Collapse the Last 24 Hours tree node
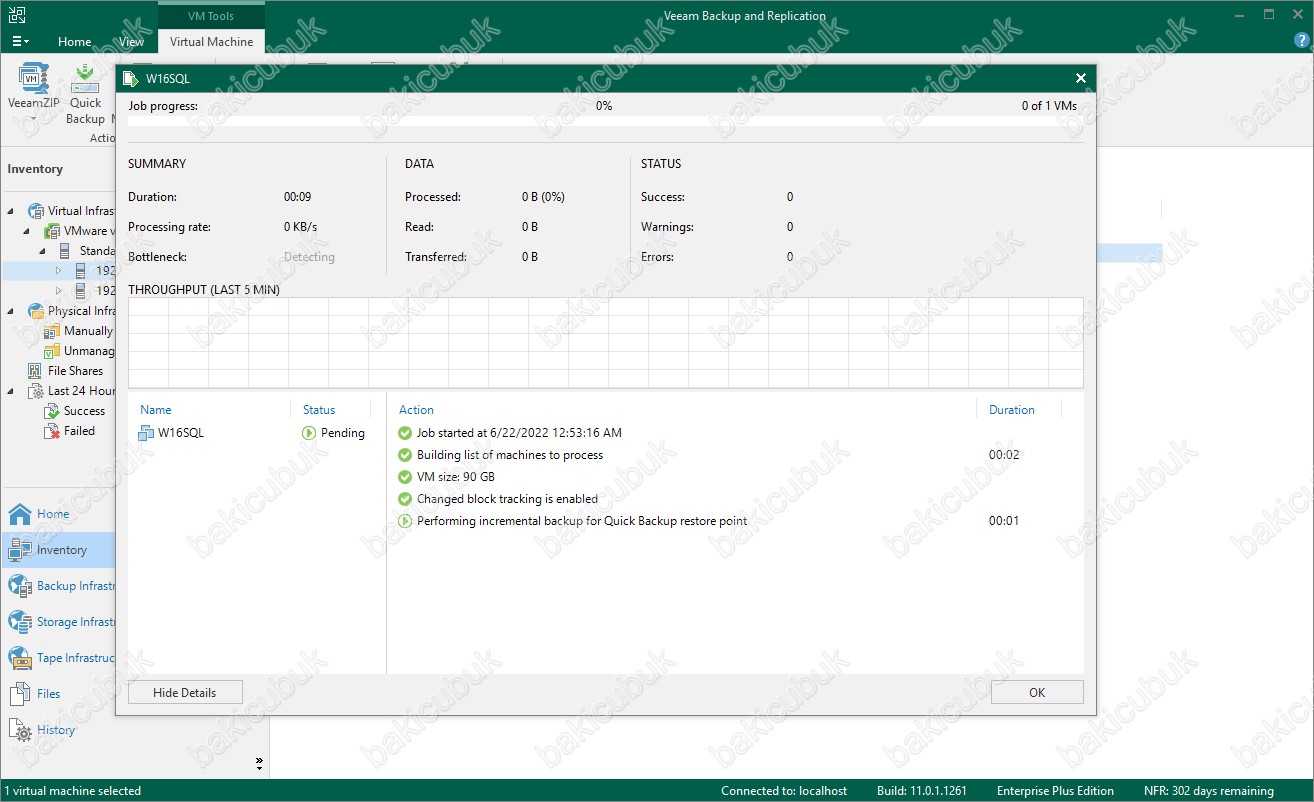The width and height of the screenshot is (1314, 802). (11, 391)
